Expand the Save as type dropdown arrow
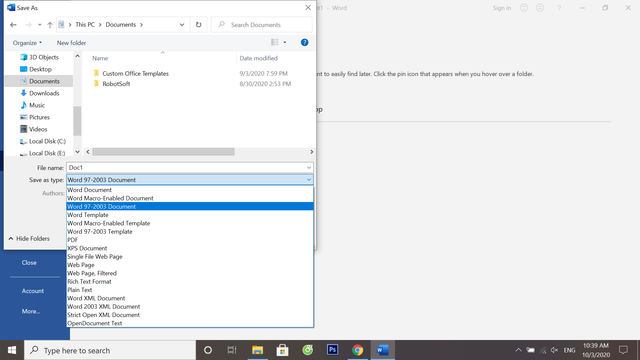 click(309, 180)
